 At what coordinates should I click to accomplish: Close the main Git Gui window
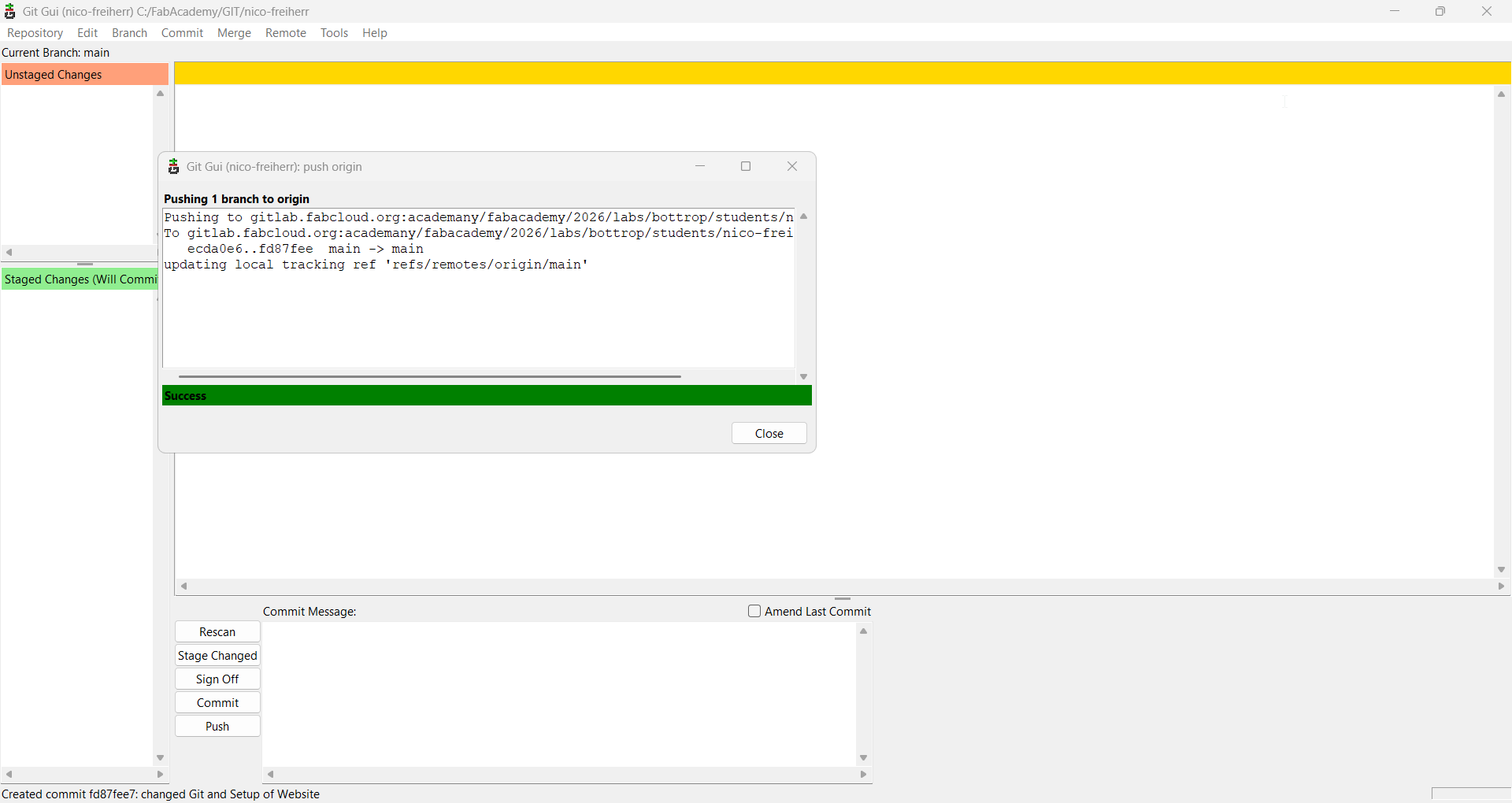[x=1487, y=11]
